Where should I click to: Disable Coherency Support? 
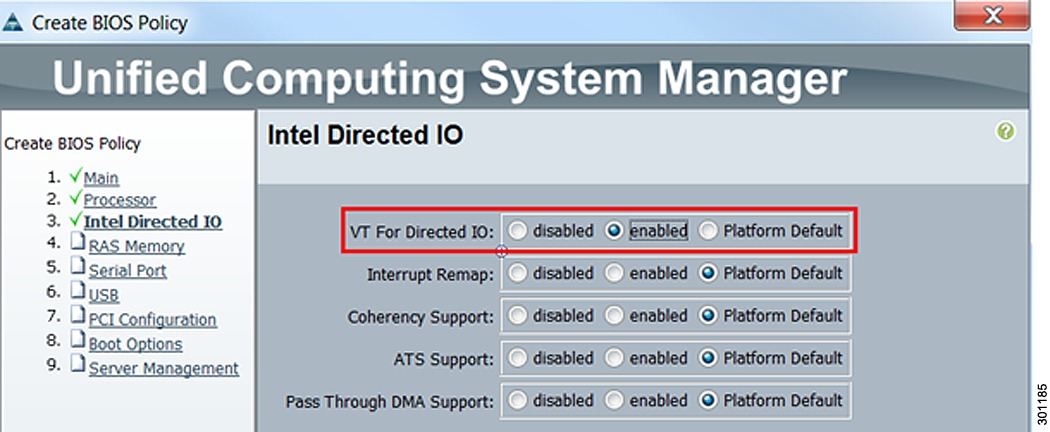tap(518, 315)
